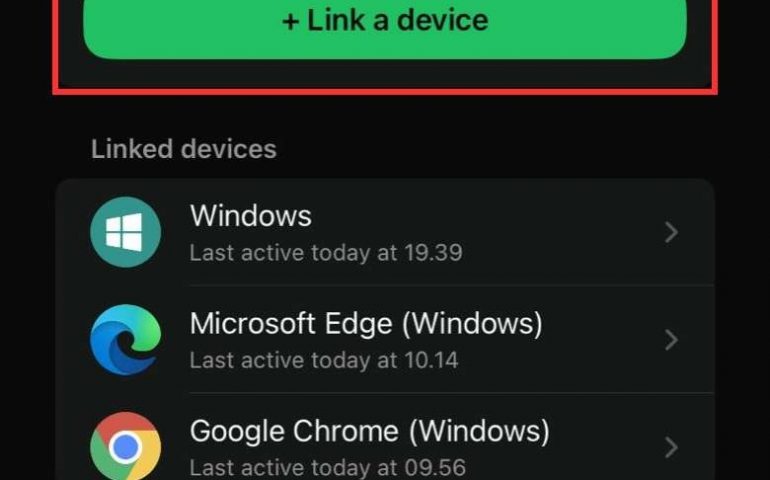Expand Microsoft Edge device chevron arrow
Image resolution: width=770 pixels, height=480 pixels.
[x=671, y=339]
